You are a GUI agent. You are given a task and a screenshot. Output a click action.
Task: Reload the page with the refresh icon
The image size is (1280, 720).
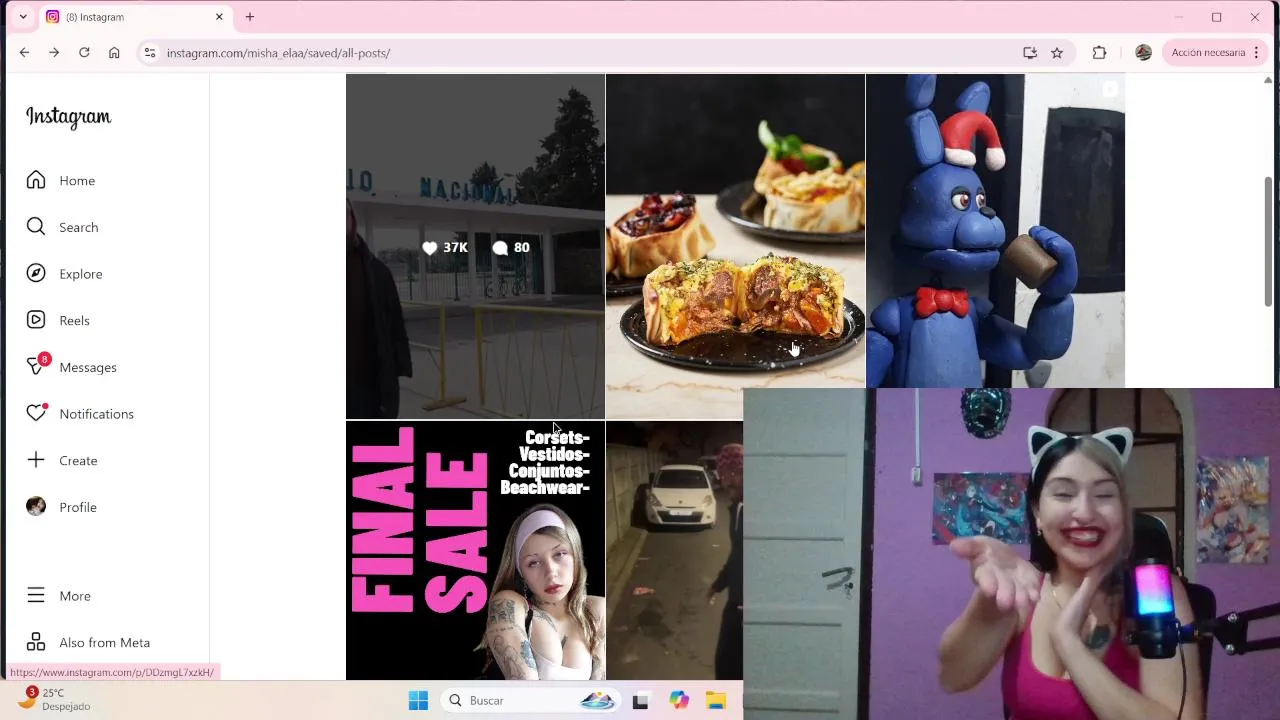(84, 53)
